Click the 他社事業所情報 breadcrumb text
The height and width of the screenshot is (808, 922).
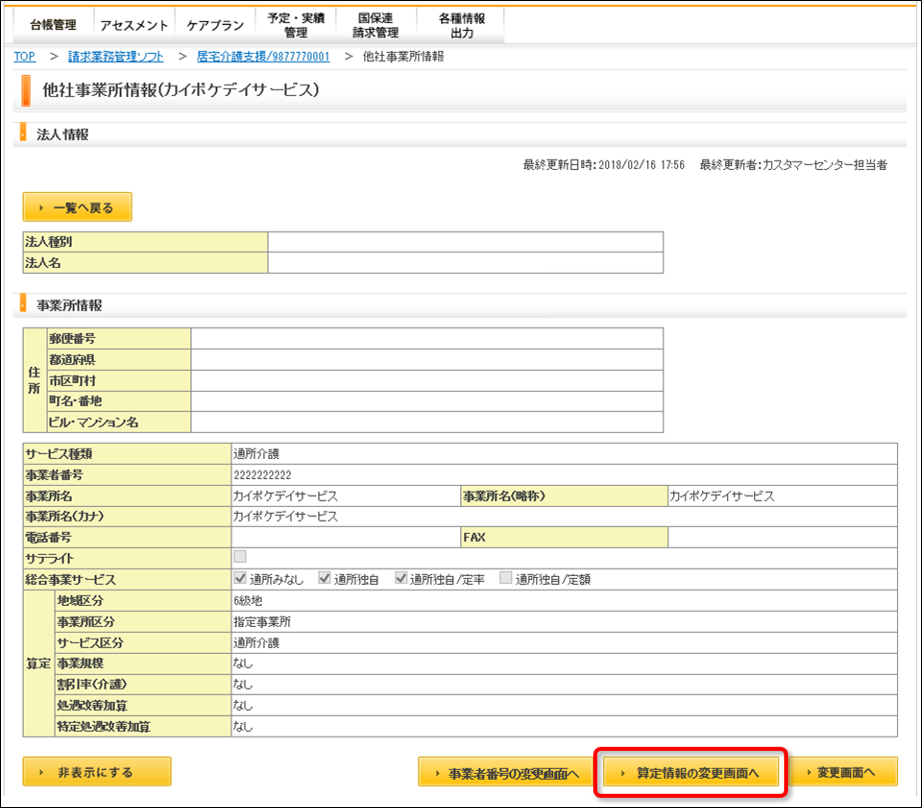[403, 56]
